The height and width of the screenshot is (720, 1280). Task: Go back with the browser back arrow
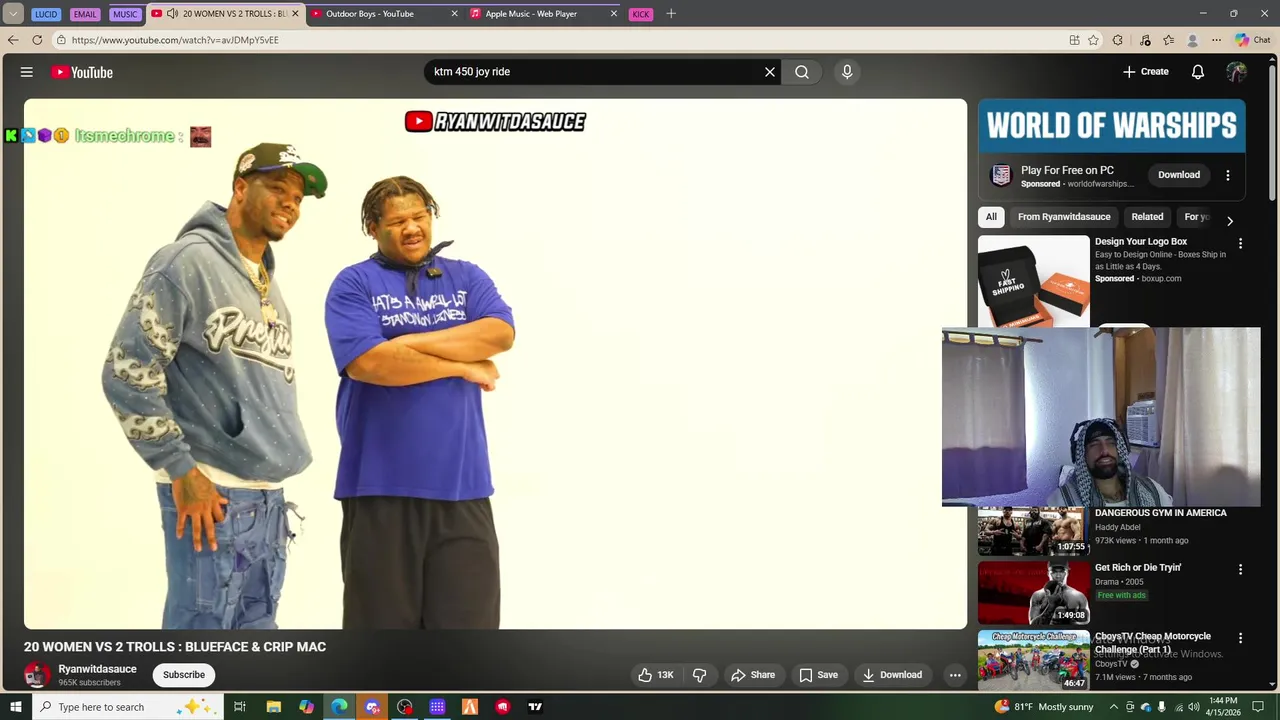13,40
